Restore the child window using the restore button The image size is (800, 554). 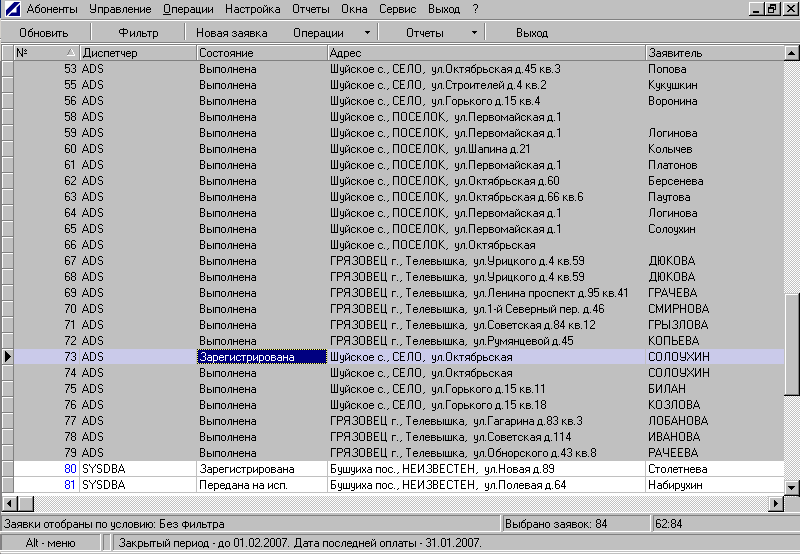pos(771,9)
